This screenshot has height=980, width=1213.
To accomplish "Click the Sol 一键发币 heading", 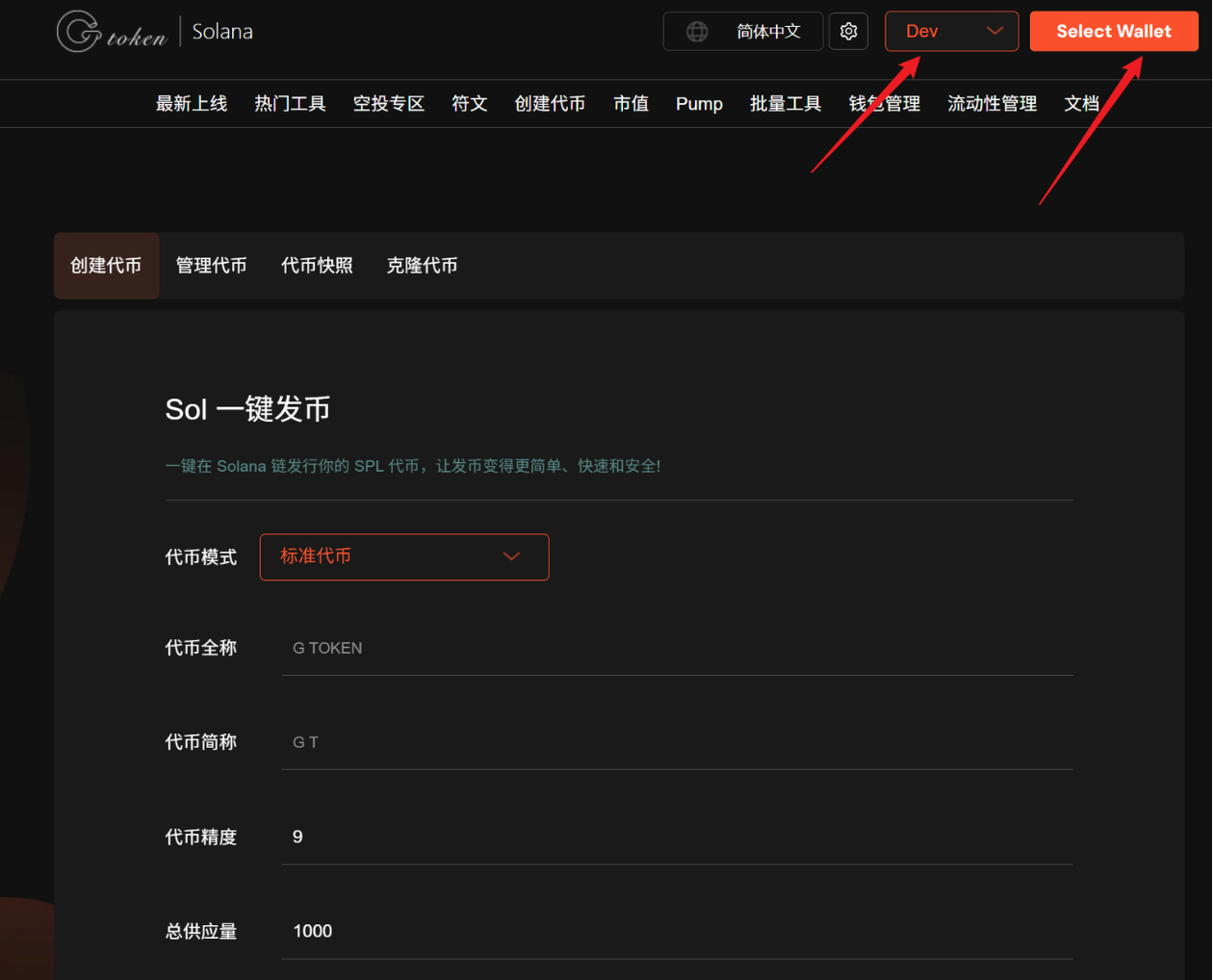I will [x=247, y=409].
